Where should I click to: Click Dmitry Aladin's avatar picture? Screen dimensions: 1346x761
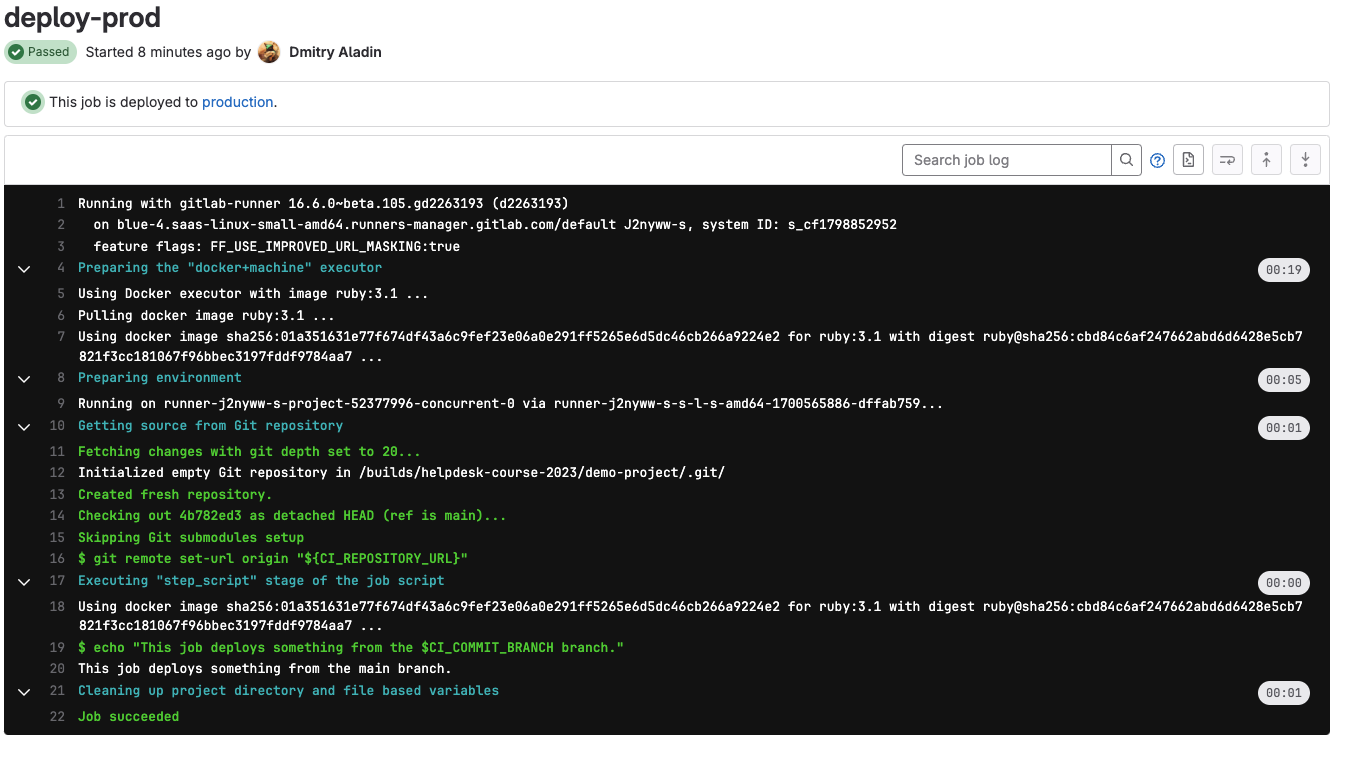[269, 52]
